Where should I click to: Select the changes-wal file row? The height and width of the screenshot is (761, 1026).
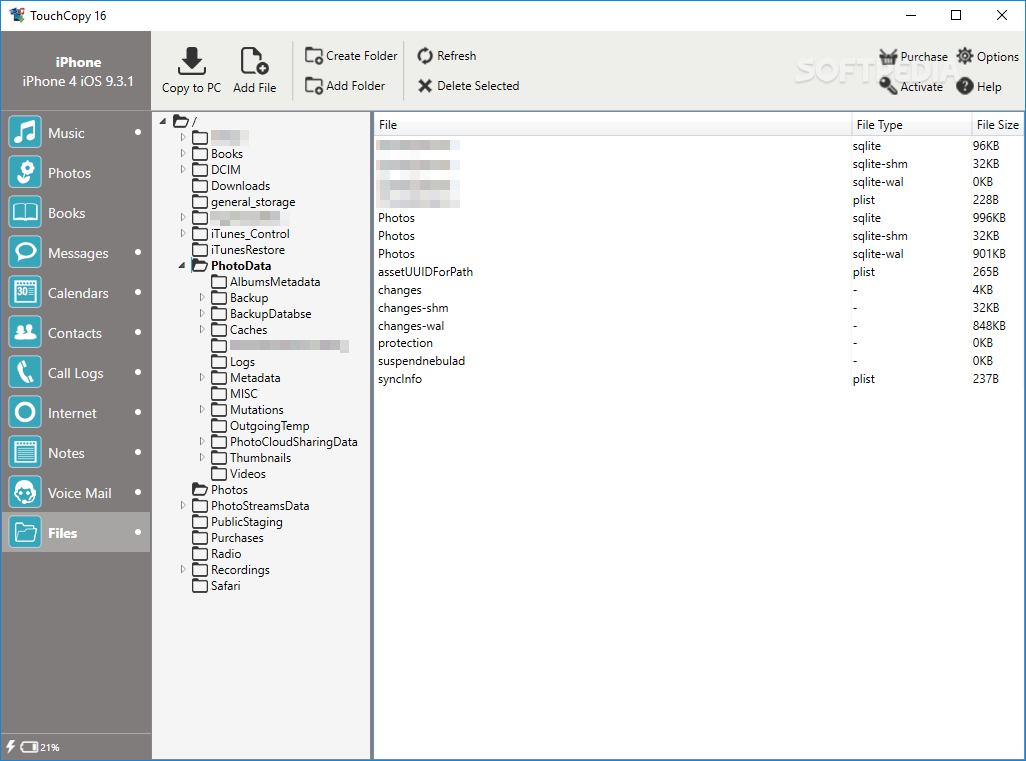pyautogui.click(x=698, y=325)
